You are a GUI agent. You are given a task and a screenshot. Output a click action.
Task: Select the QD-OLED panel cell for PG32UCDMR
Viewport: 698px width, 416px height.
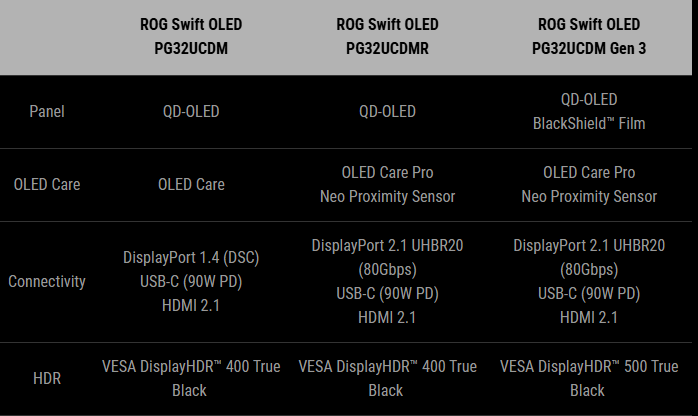click(x=388, y=111)
